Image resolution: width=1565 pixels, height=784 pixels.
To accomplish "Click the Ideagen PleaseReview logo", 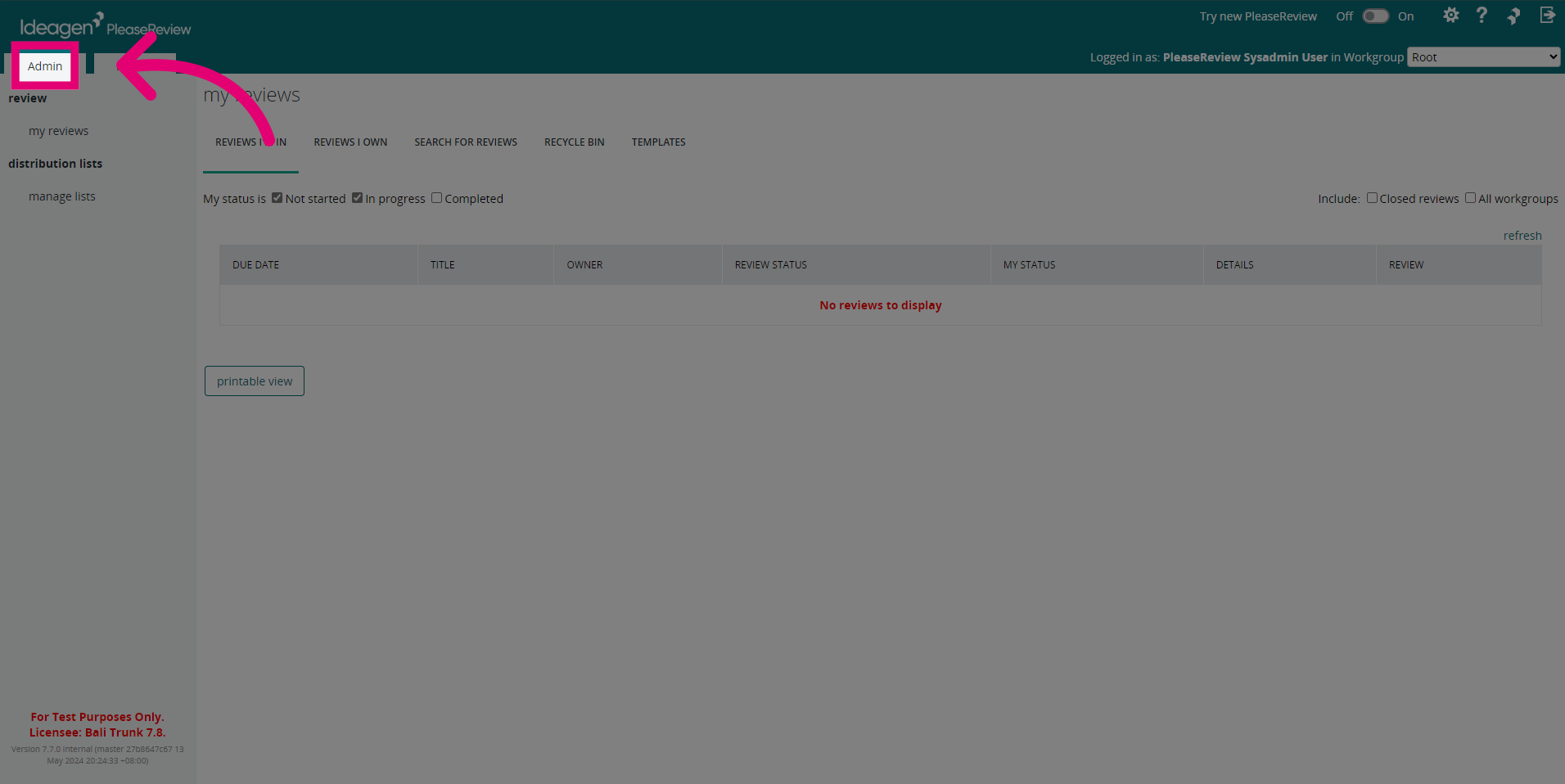I will point(106,25).
